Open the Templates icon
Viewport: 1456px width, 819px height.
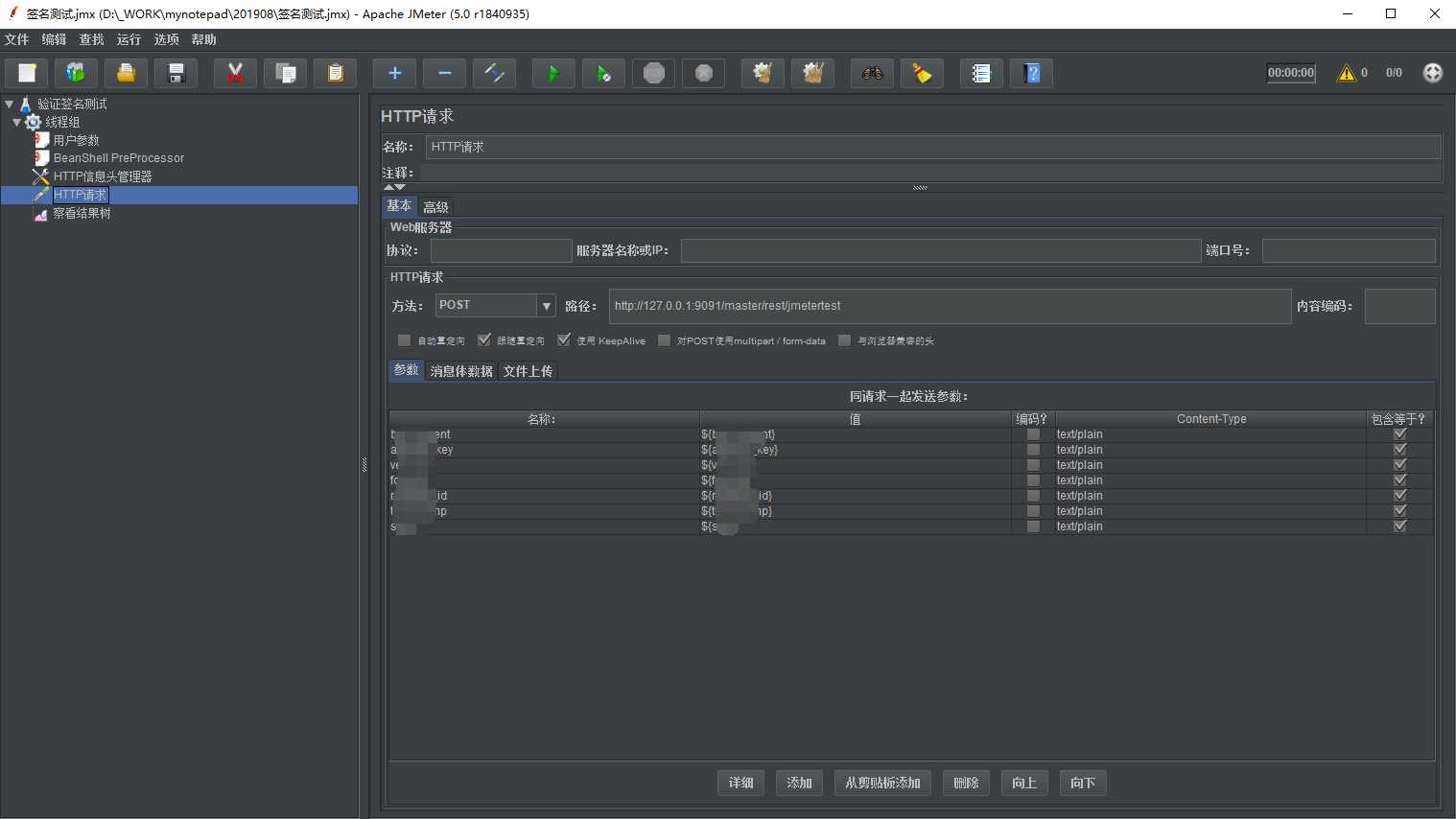(76, 73)
